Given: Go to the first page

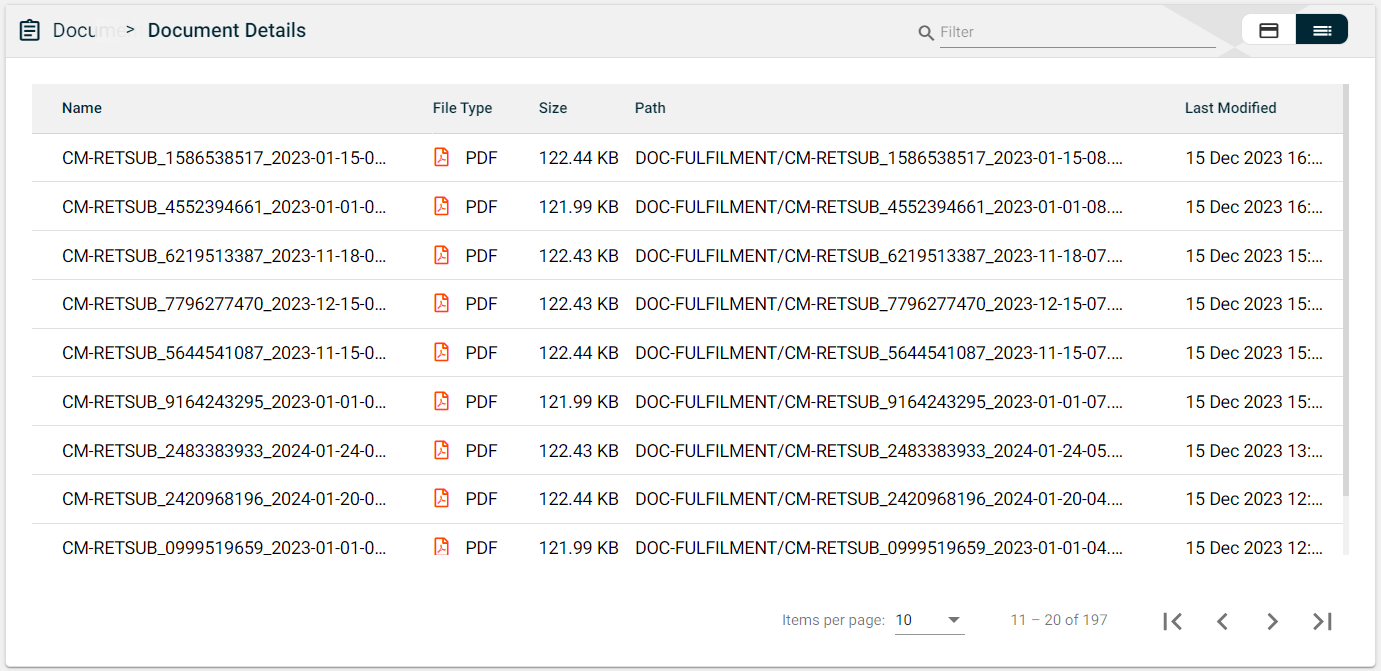Looking at the screenshot, I should (x=1173, y=621).
